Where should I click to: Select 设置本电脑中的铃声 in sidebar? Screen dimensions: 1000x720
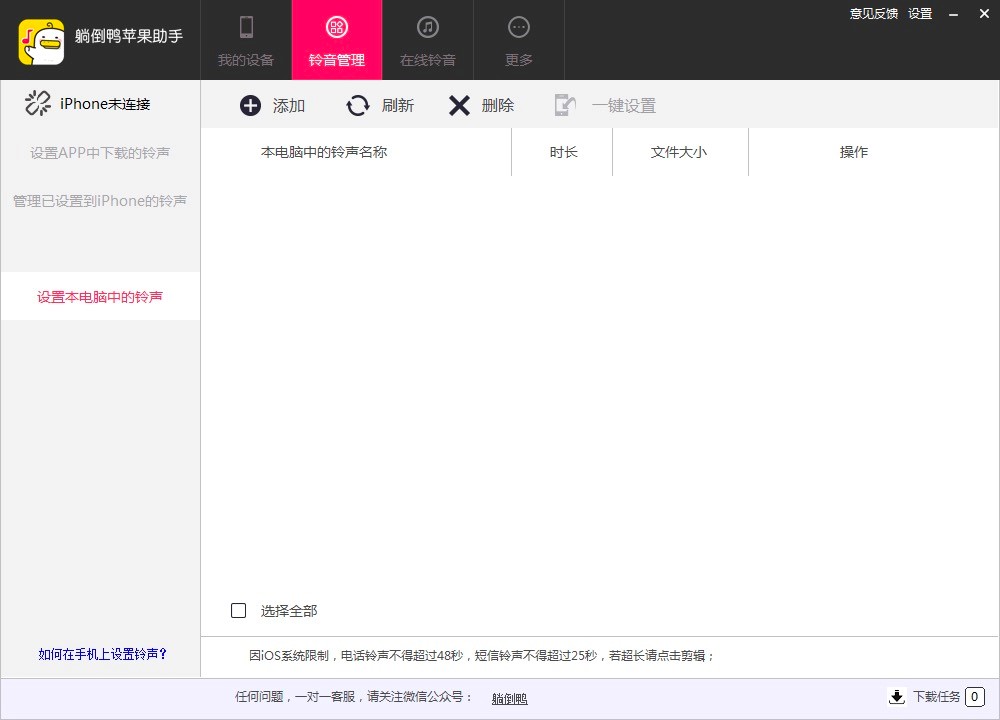pyautogui.click(x=100, y=297)
